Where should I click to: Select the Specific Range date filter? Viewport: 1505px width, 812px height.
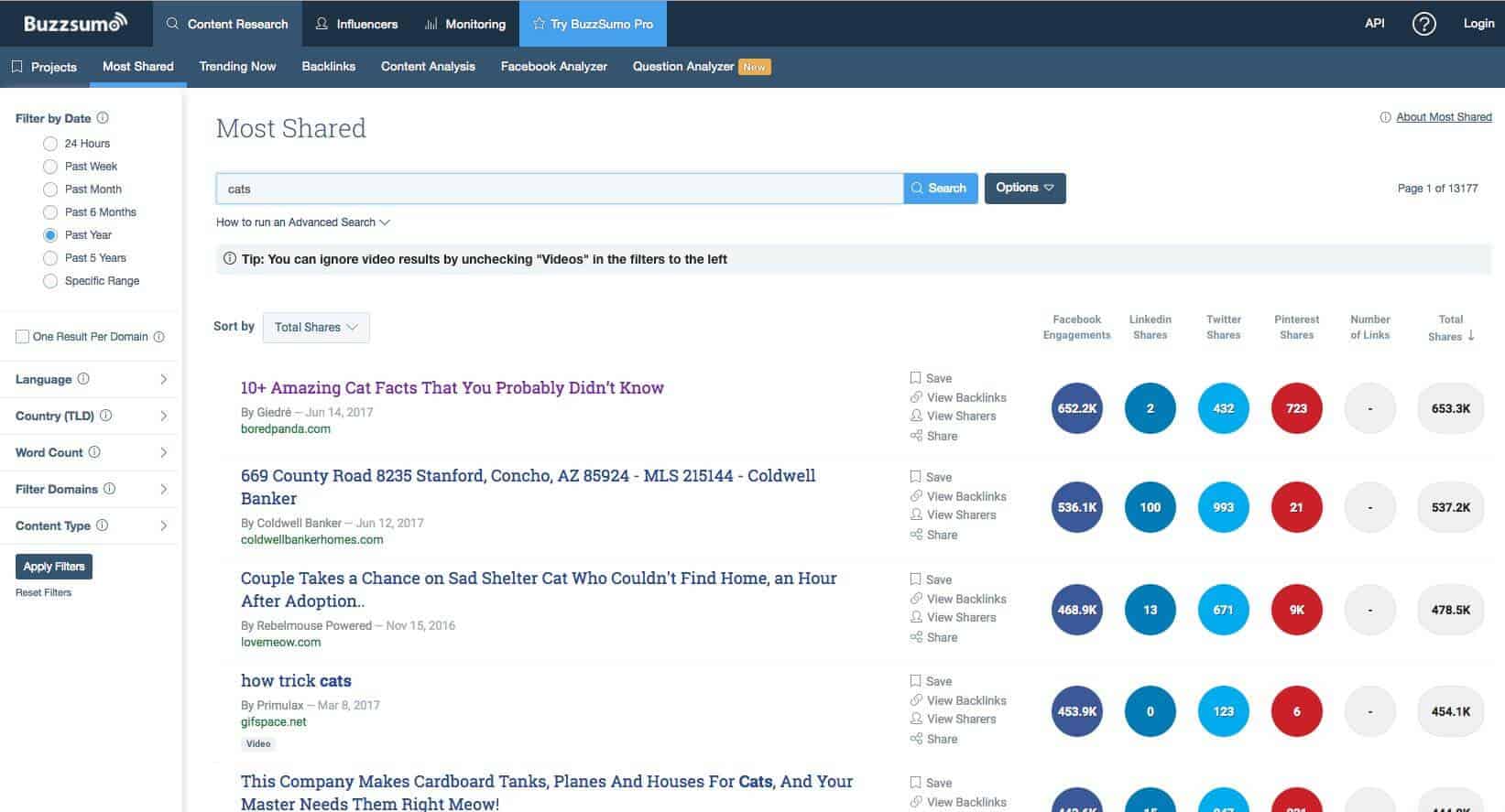(50, 281)
